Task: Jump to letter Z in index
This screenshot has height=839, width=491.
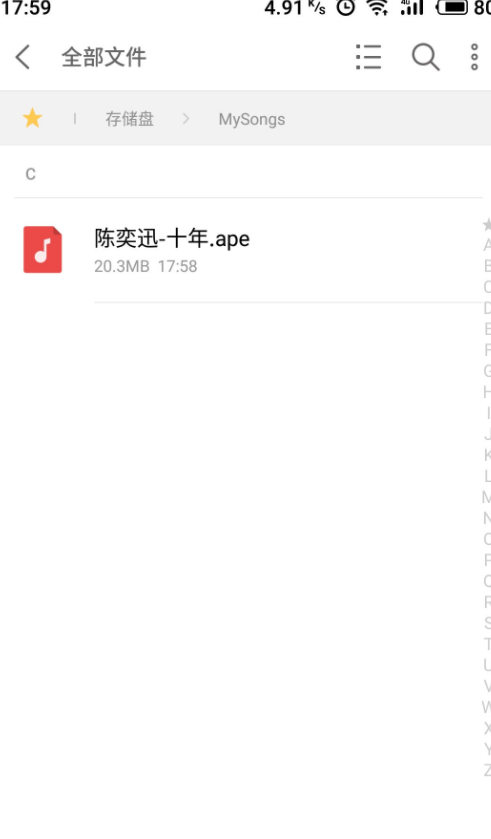Action: click(487, 770)
